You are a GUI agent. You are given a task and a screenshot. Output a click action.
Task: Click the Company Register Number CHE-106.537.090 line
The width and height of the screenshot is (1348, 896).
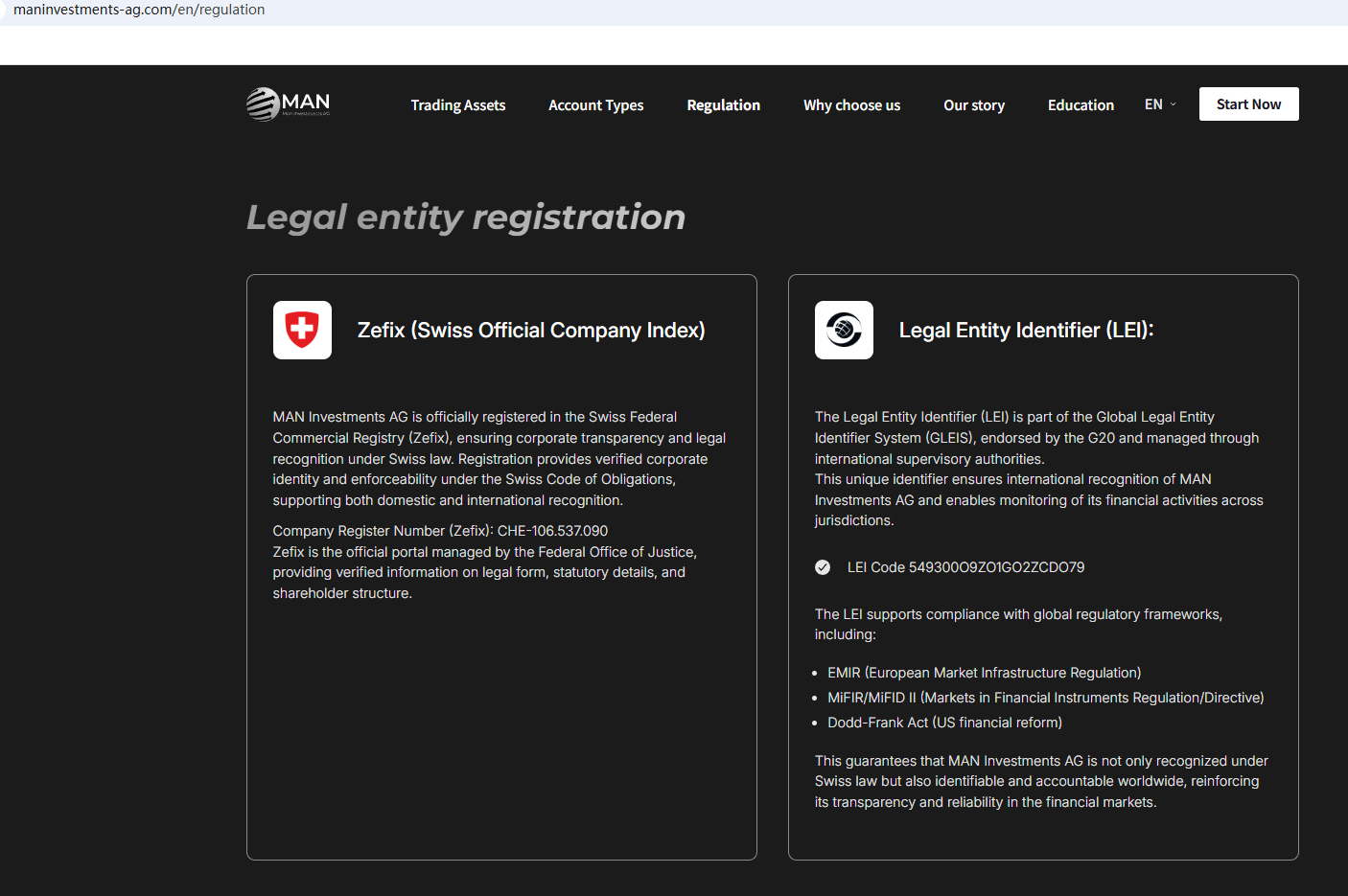[x=440, y=531]
